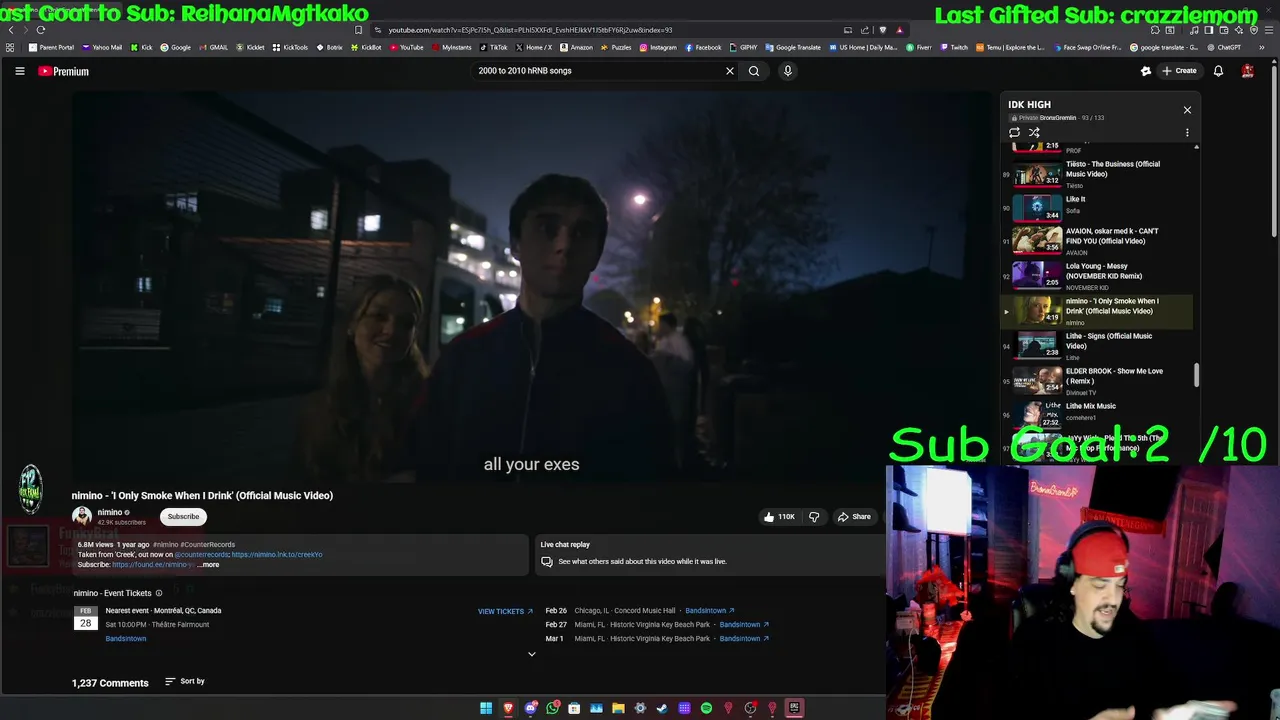1280x720 pixels.
Task: Open WhatsApp from taskbar
Action: [552, 708]
